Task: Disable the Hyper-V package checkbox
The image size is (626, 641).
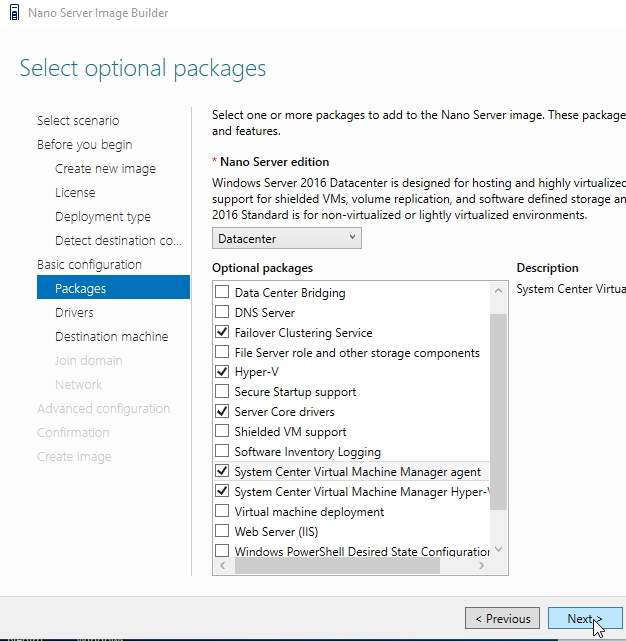Action: (x=222, y=372)
